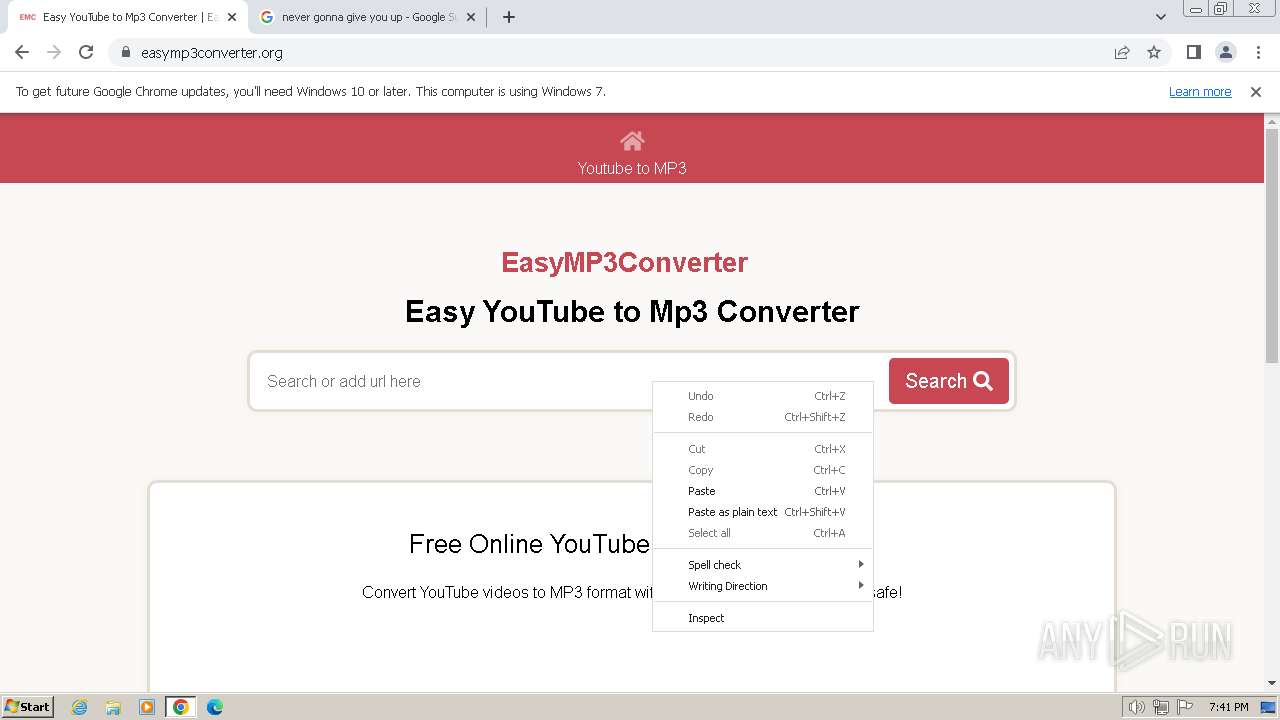Image resolution: width=1280 pixels, height=720 pixels.
Task: Choose Undo in the context menu
Action: [x=763, y=396]
